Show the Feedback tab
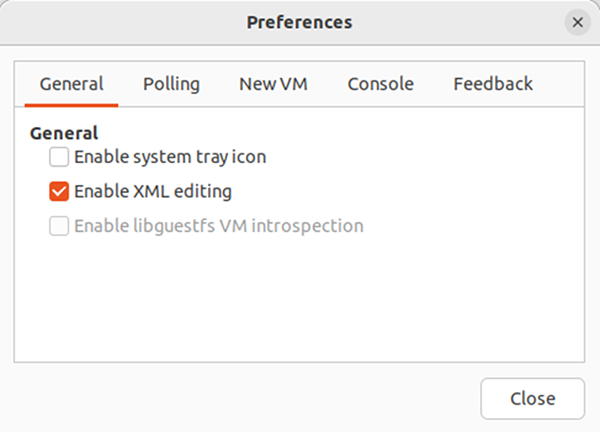 point(493,84)
